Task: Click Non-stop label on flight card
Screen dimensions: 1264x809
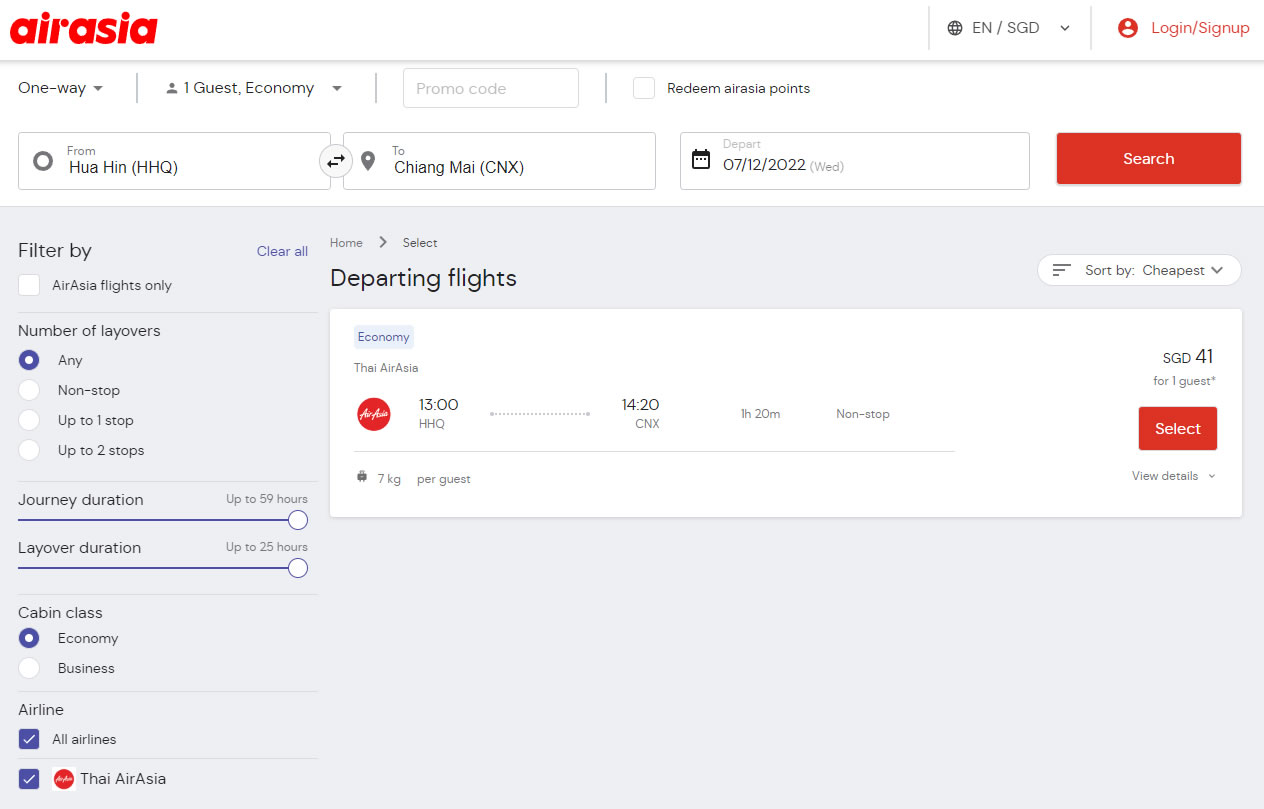Action: (863, 414)
